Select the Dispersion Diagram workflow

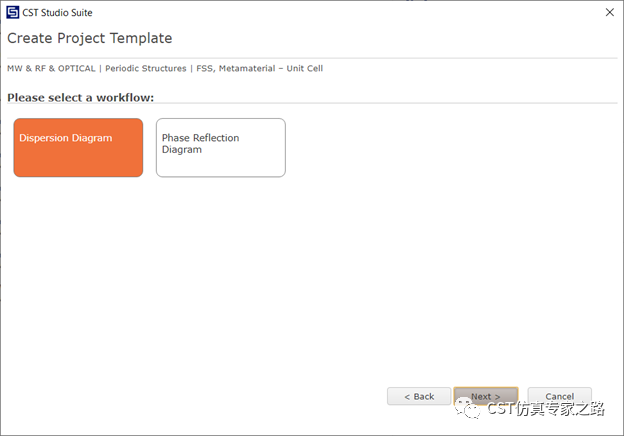click(x=78, y=148)
